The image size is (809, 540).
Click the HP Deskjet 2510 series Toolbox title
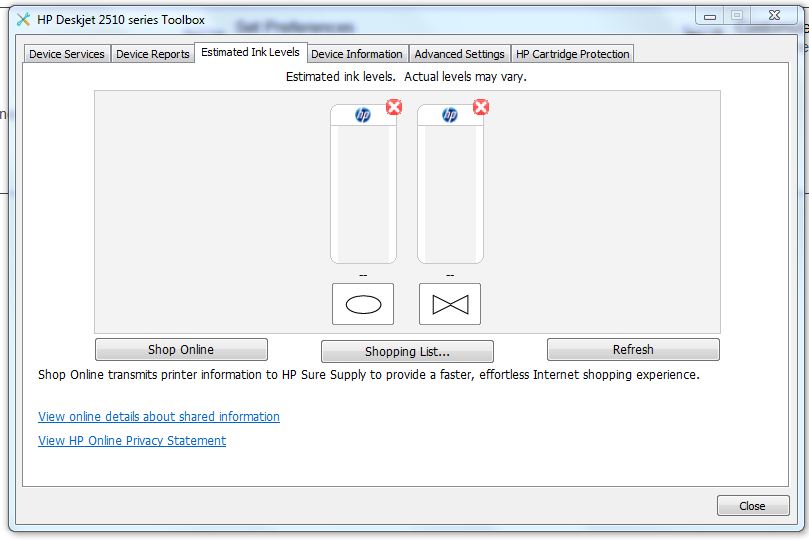click(121, 20)
